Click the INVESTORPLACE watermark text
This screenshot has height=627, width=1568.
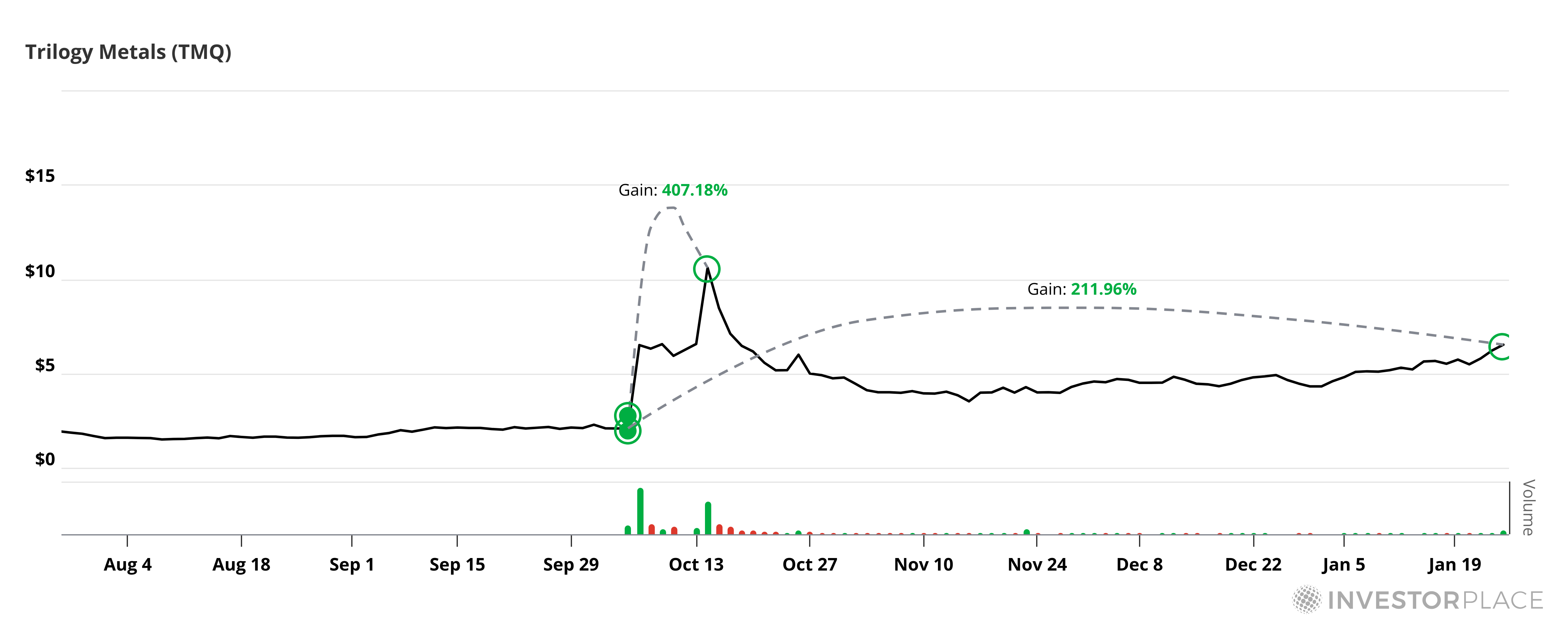click(x=1435, y=600)
